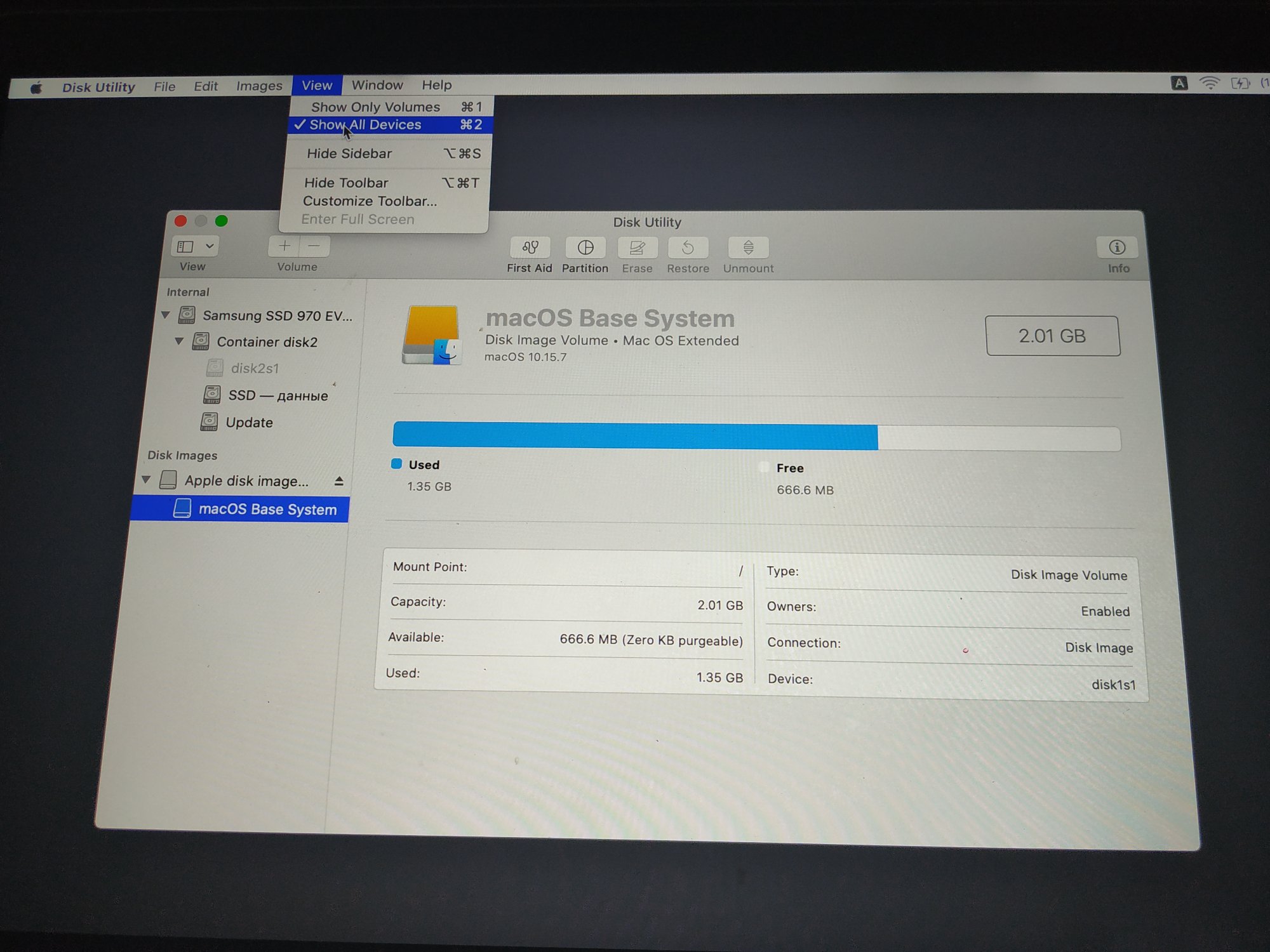The height and width of the screenshot is (952, 1270).
Task: Toggle Hide Sidebar menu entry
Action: coord(349,154)
